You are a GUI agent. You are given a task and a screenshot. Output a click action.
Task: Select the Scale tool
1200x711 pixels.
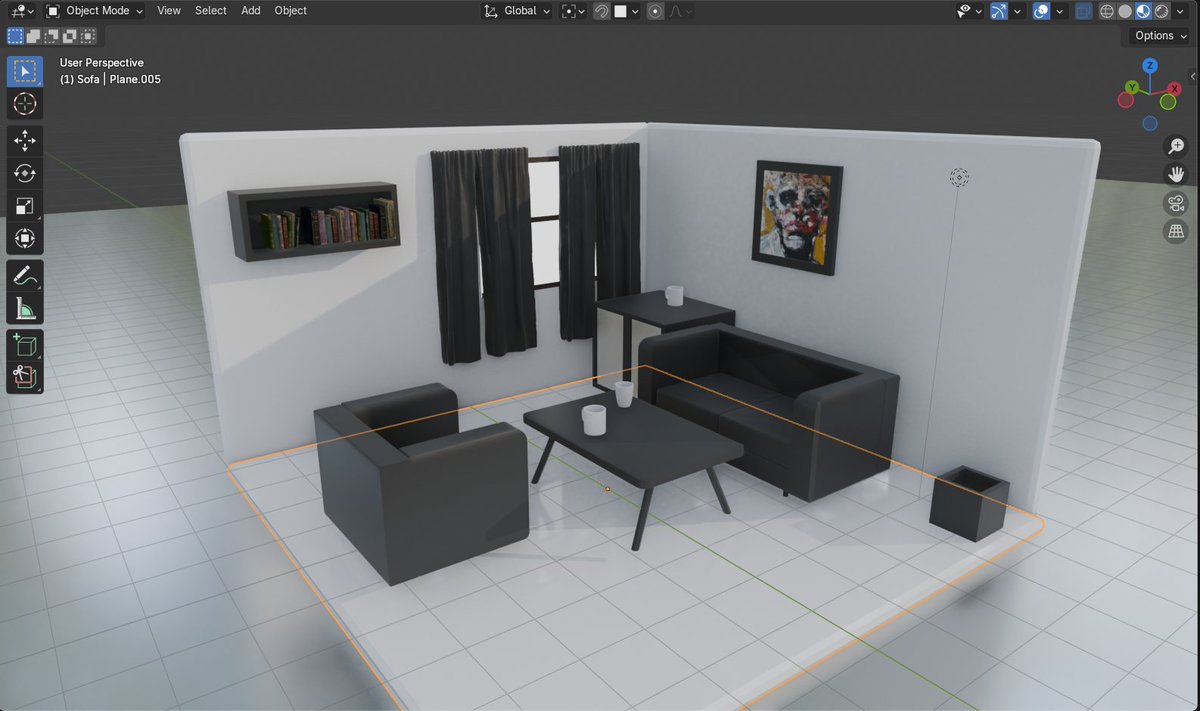point(24,205)
